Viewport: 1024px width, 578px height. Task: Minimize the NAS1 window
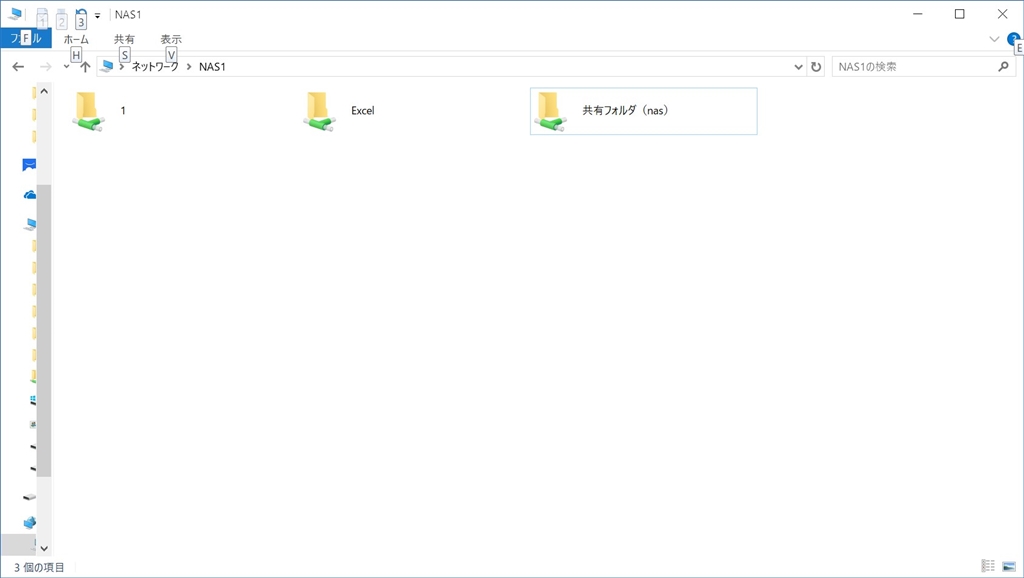[x=918, y=14]
